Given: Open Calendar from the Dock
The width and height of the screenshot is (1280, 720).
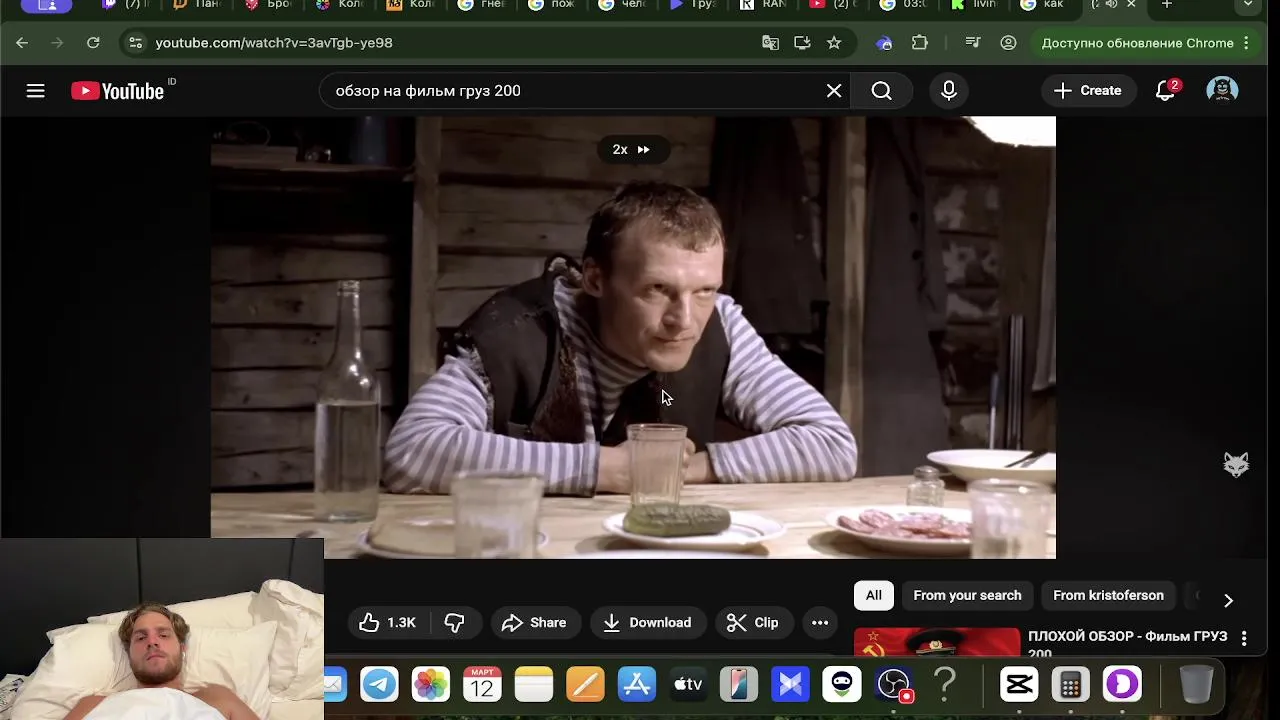Looking at the screenshot, I should click(x=482, y=685).
